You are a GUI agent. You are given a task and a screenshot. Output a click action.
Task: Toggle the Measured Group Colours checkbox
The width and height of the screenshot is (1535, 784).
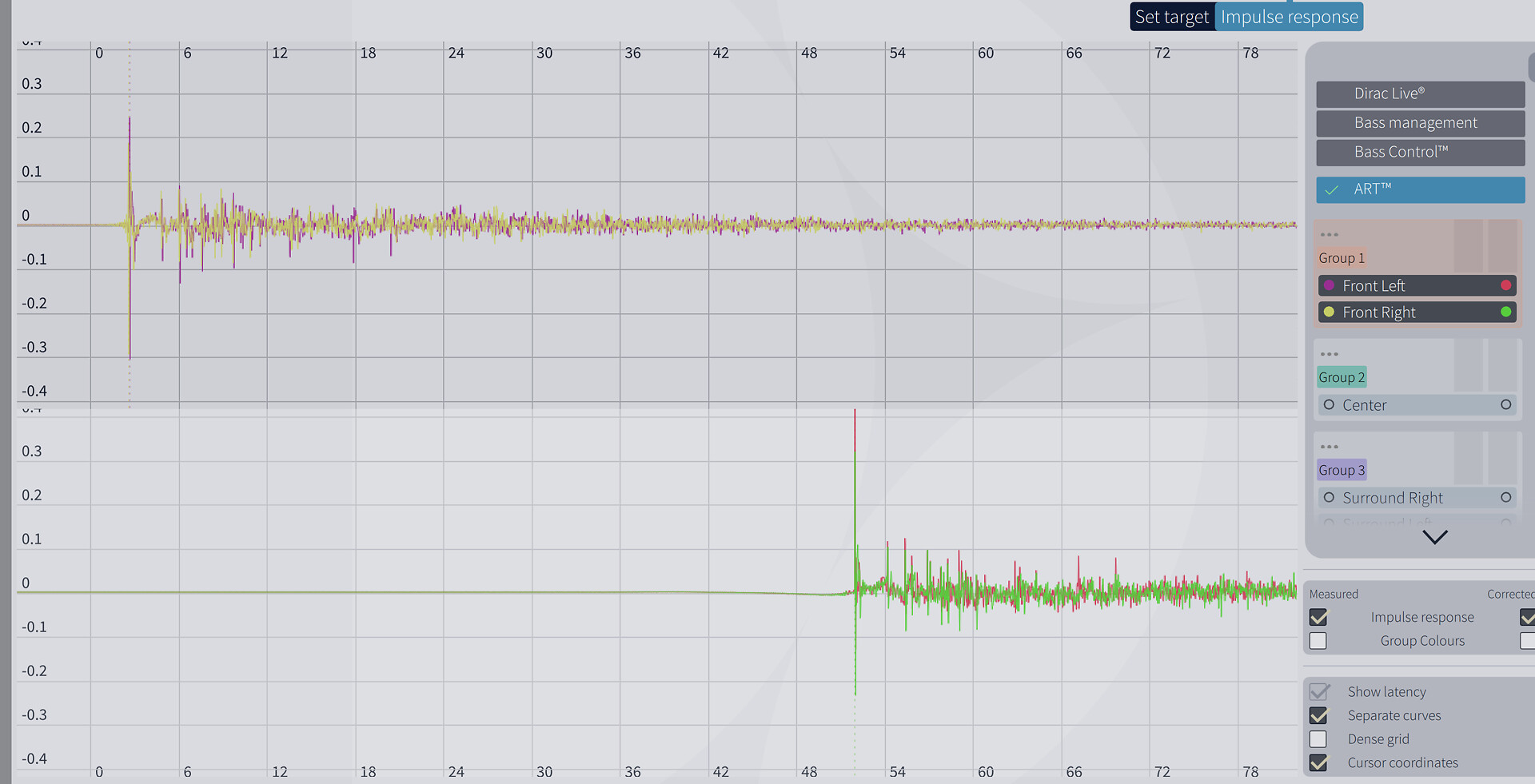pos(1318,641)
